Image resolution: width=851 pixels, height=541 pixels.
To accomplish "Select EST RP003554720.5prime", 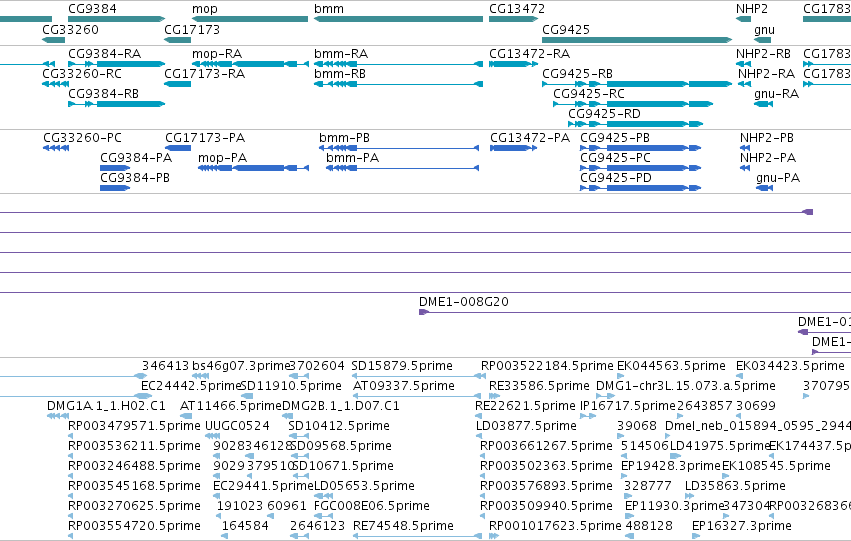I will (71, 536).
